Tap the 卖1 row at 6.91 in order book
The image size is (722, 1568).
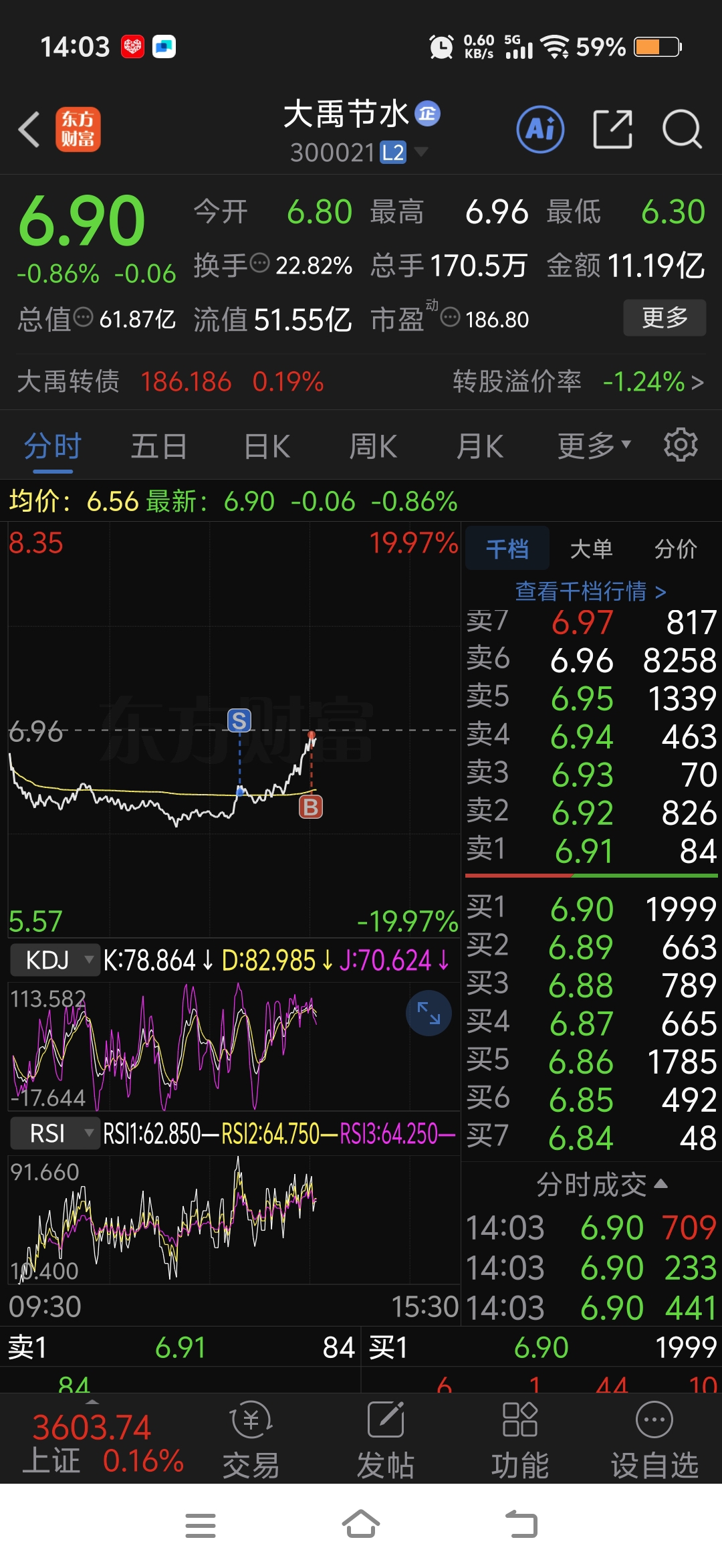click(x=592, y=851)
